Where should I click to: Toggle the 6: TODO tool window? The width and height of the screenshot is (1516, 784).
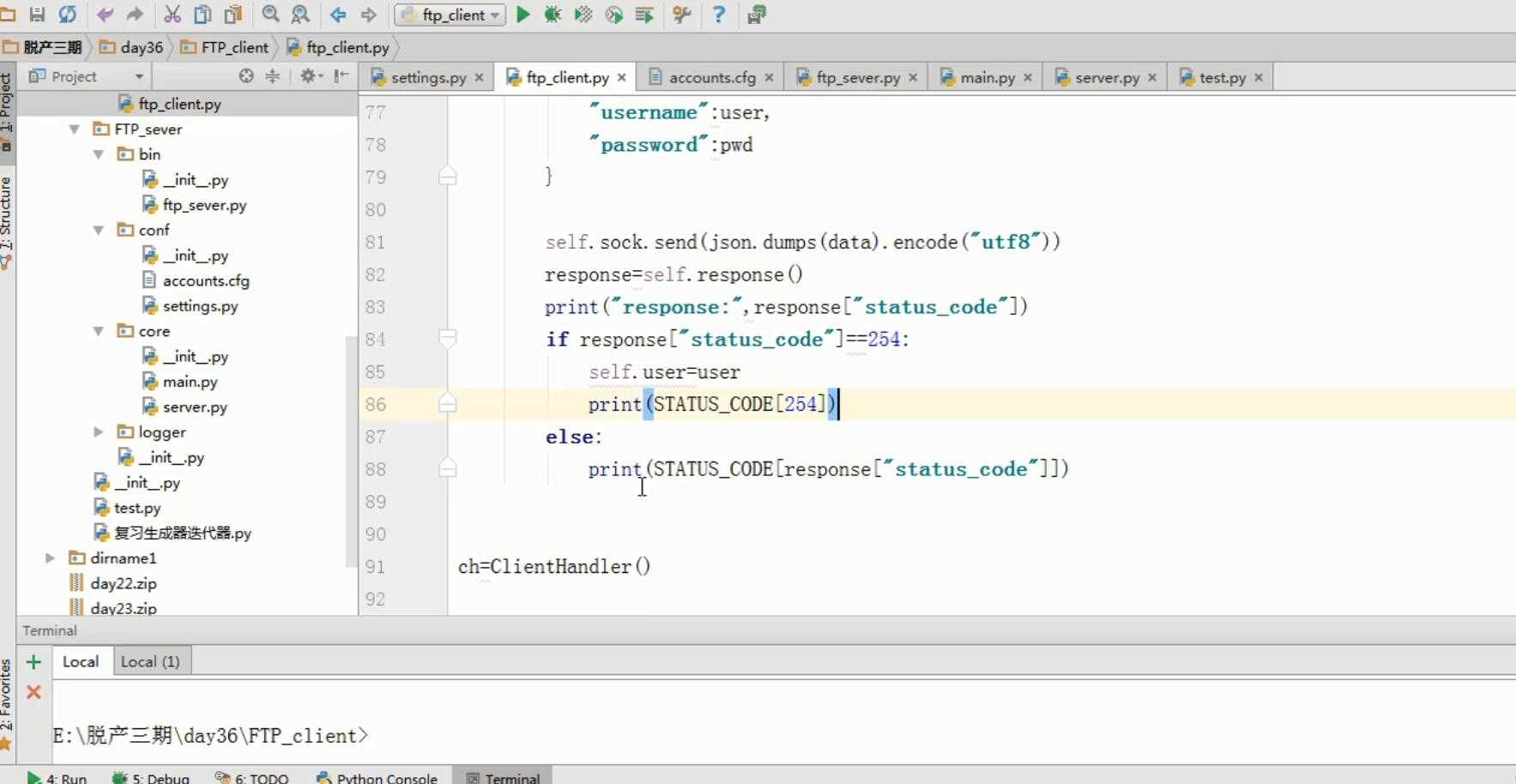251,777
